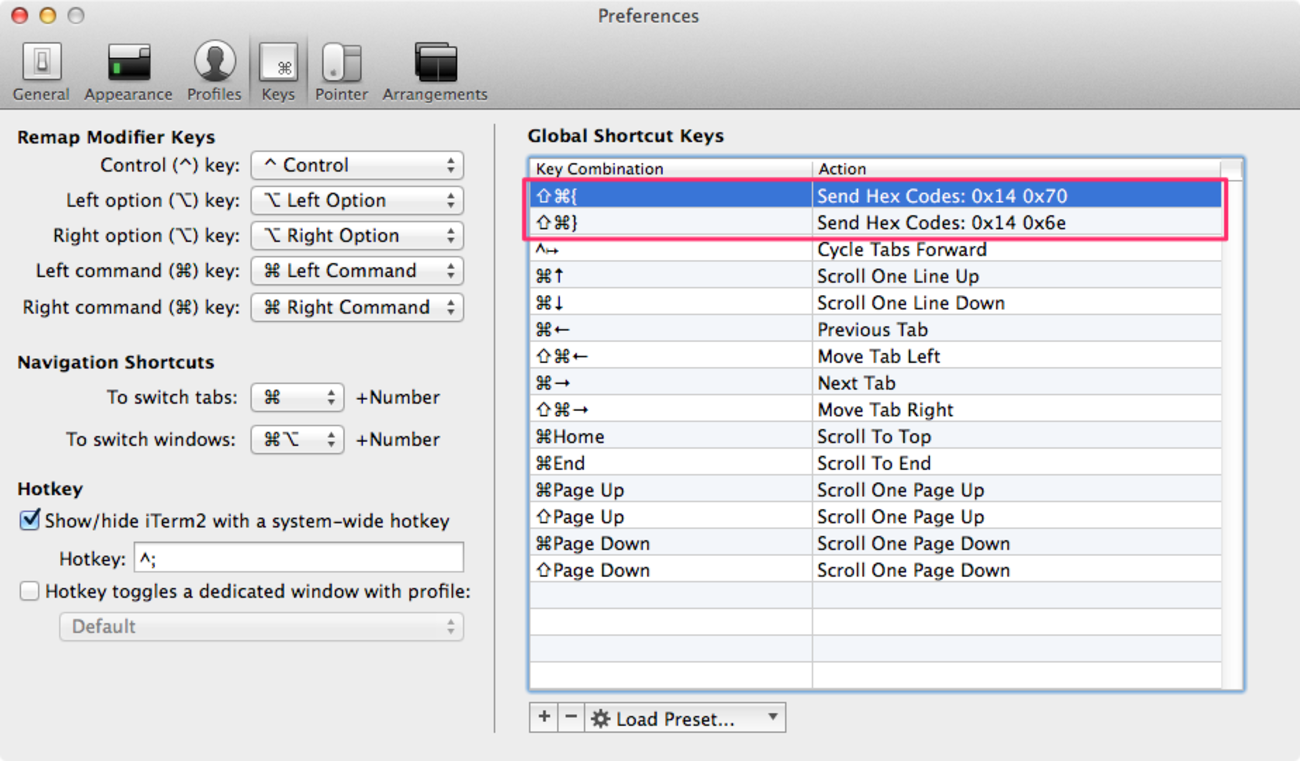Toggle Hotkey toggles a dedicated window checkbox
Viewport: 1300px width, 761px height.
(x=30, y=591)
